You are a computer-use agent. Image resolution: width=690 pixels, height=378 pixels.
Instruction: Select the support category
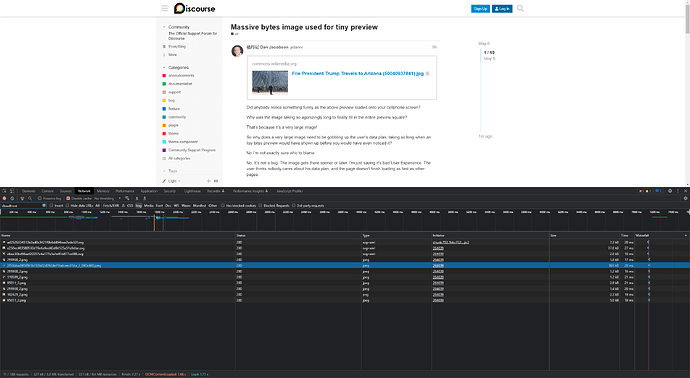click(x=175, y=92)
